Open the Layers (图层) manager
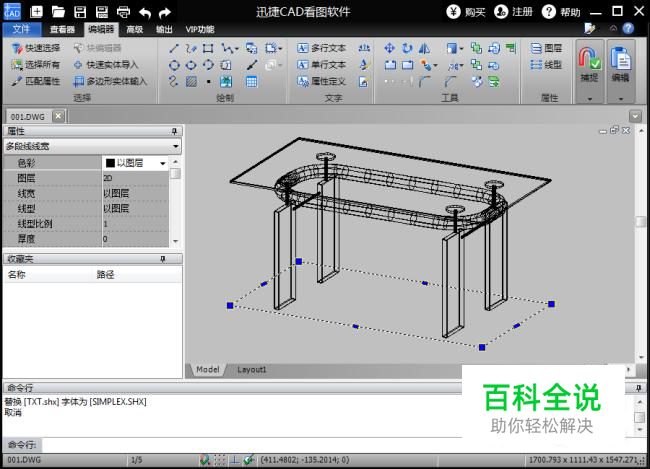Viewport: 650px width, 469px height. click(546, 48)
